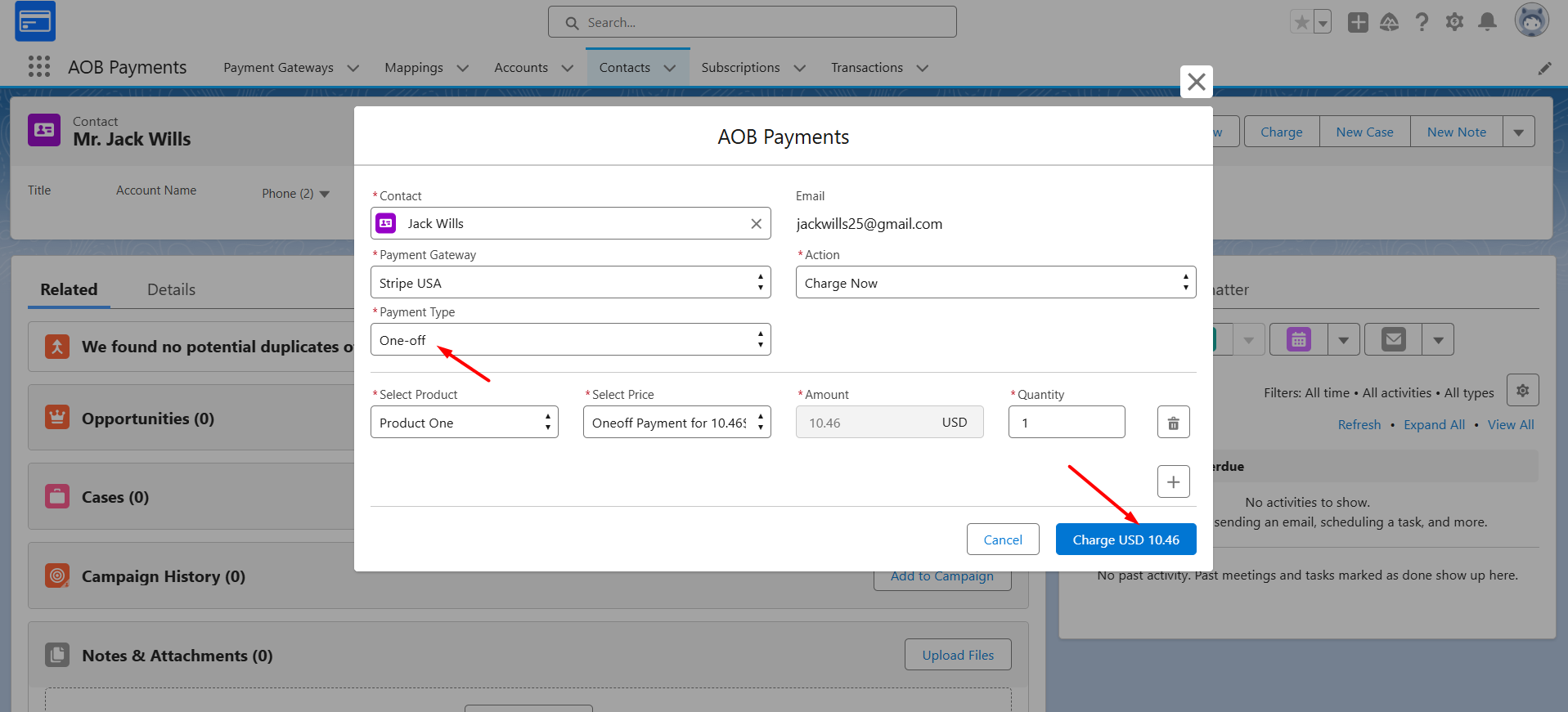
Task: Click the New Note button
Action: [x=1457, y=132]
